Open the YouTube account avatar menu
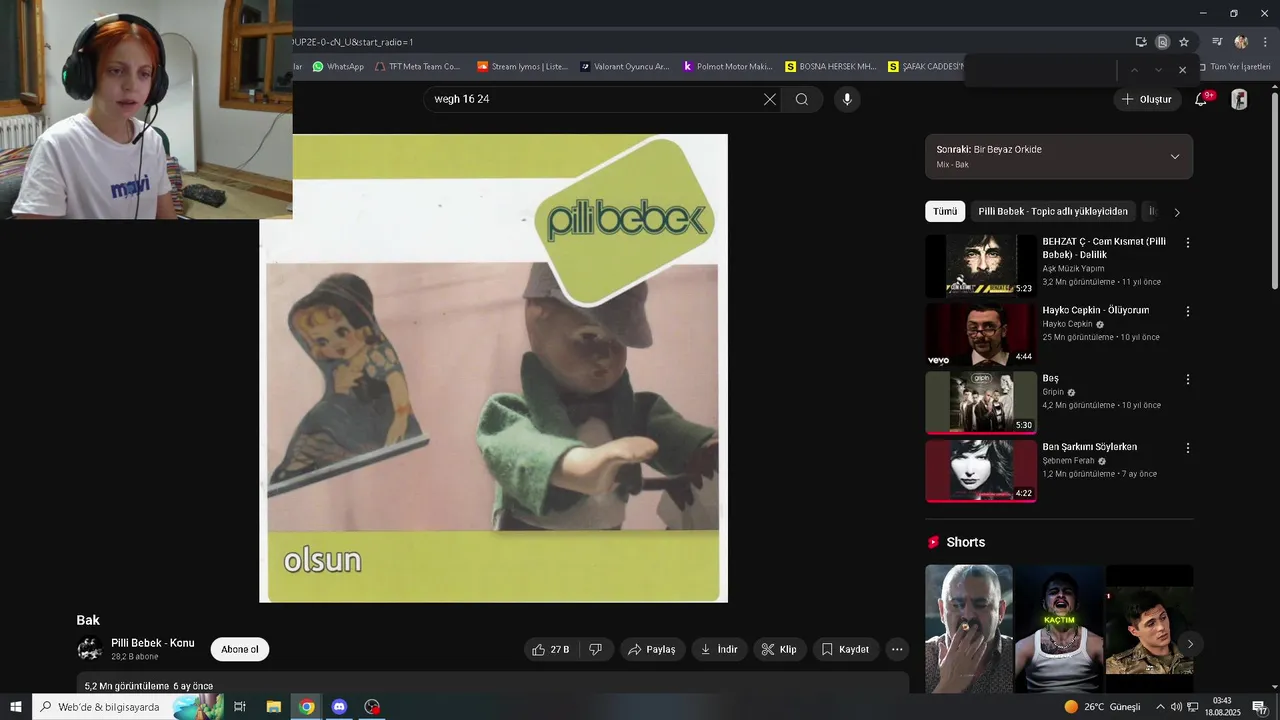Image resolution: width=1280 pixels, height=720 pixels. pos(1239,99)
